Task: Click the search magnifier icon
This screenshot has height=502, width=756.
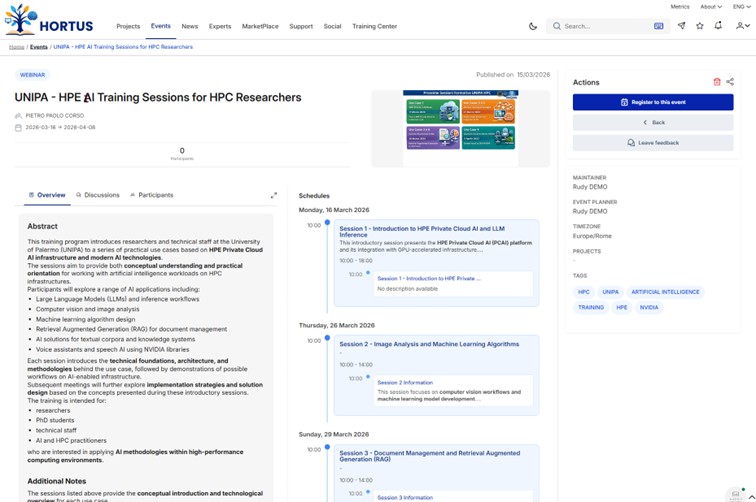Action: point(556,26)
